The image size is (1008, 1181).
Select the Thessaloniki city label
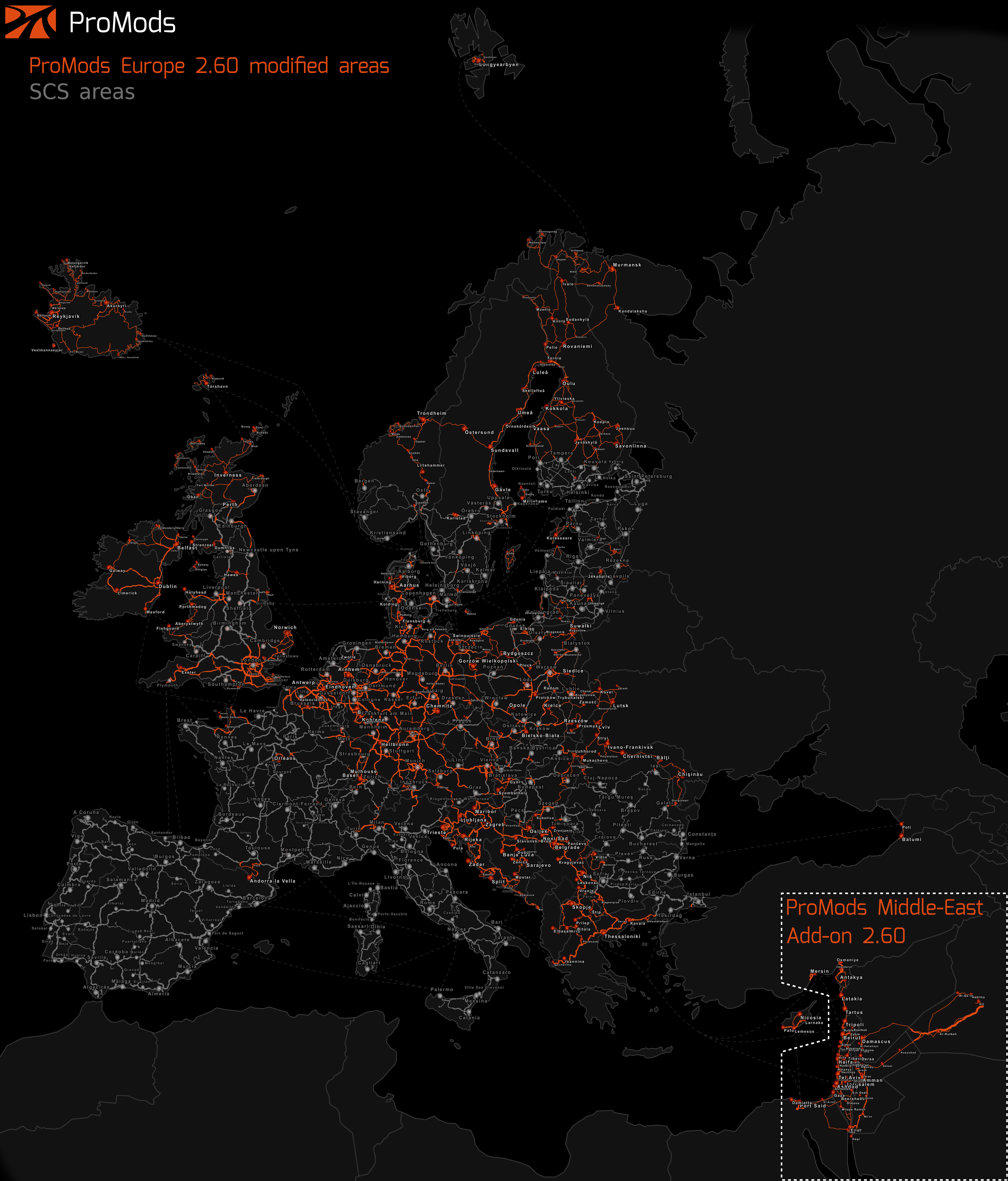point(622,937)
